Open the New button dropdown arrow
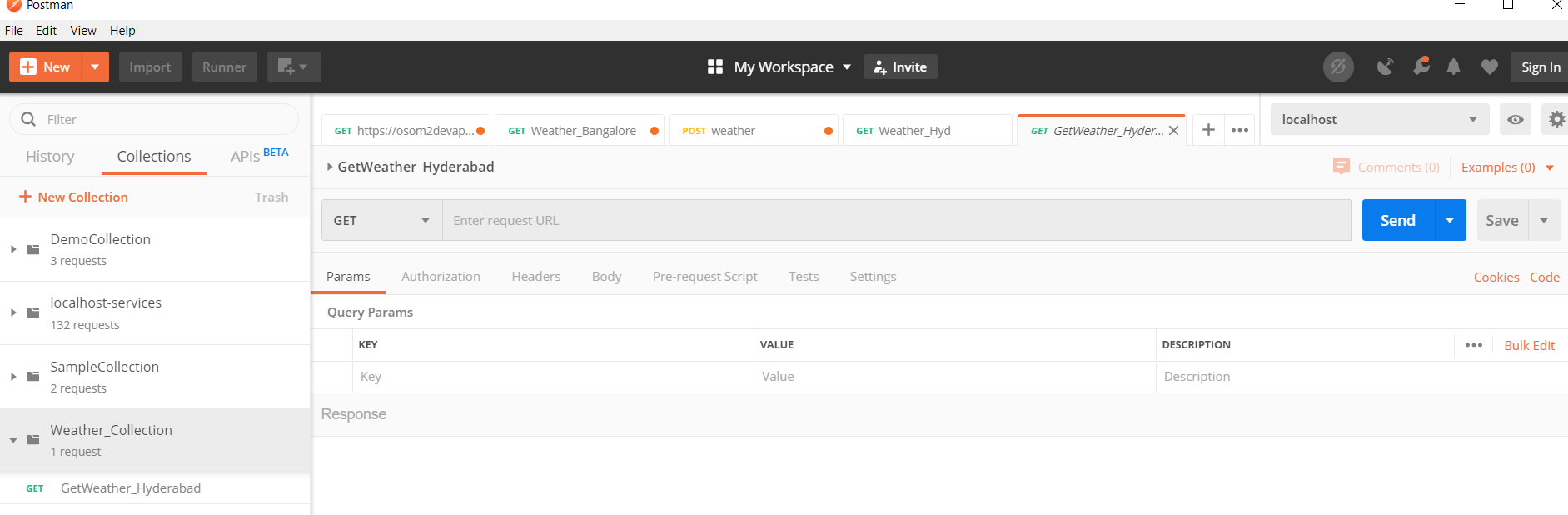 pyautogui.click(x=95, y=67)
